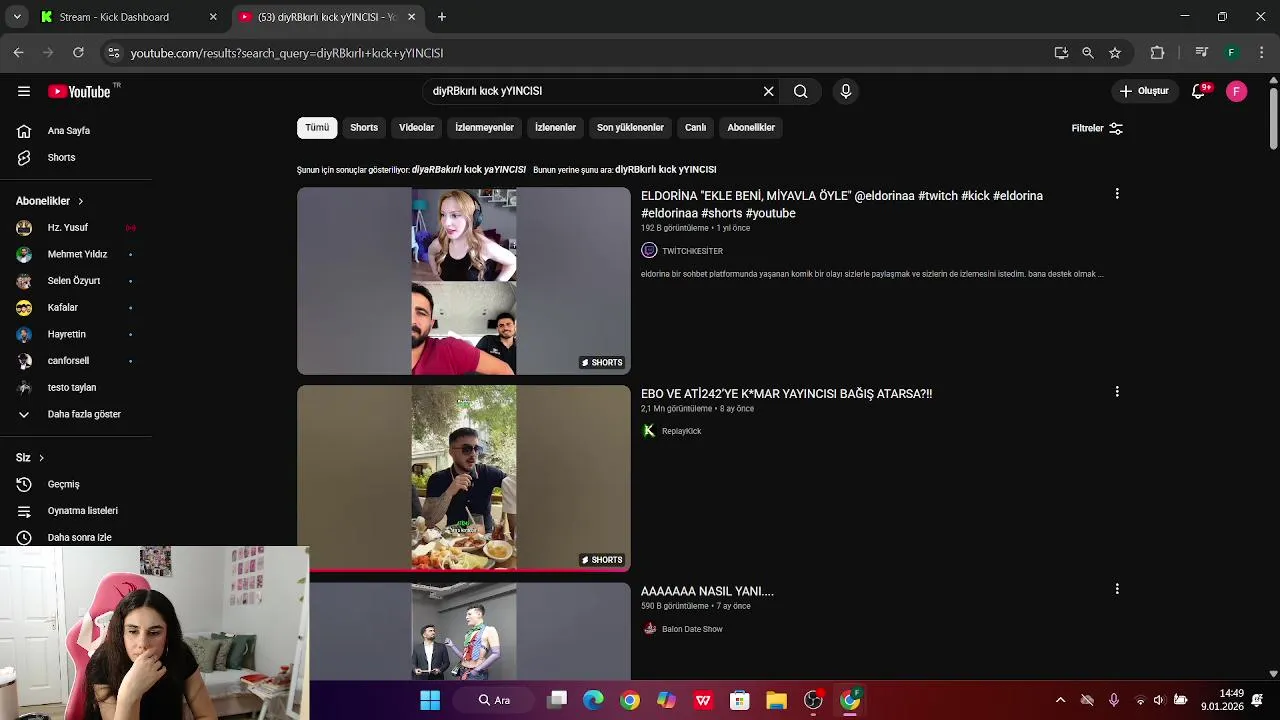The width and height of the screenshot is (1280, 720).
Task: Select the İzlenmeyenler filter chip
Action: [x=484, y=128]
